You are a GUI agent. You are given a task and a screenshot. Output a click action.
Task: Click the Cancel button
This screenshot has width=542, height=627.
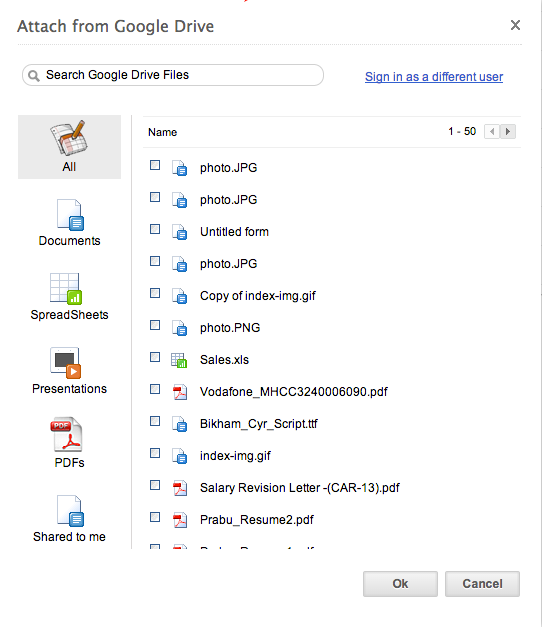pyautogui.click(x=482, y=584)
